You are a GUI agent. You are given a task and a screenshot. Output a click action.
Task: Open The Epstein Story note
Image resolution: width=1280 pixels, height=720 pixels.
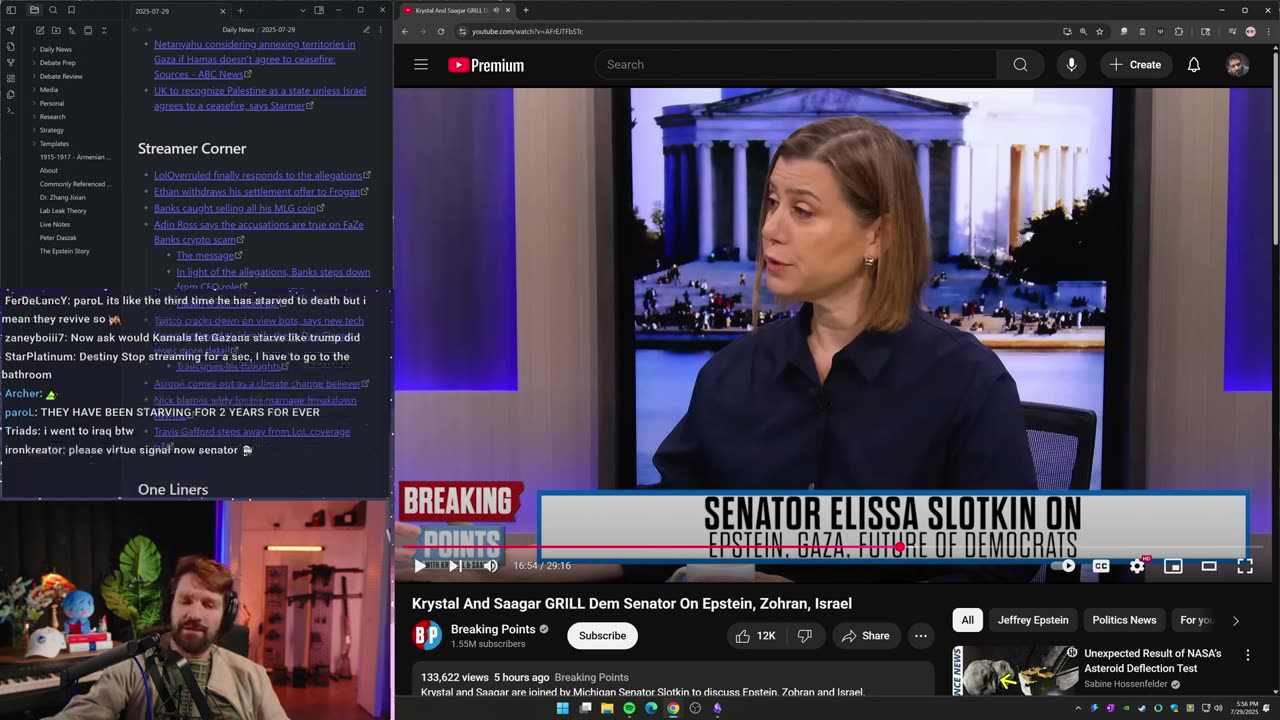[x=64, y=251]
